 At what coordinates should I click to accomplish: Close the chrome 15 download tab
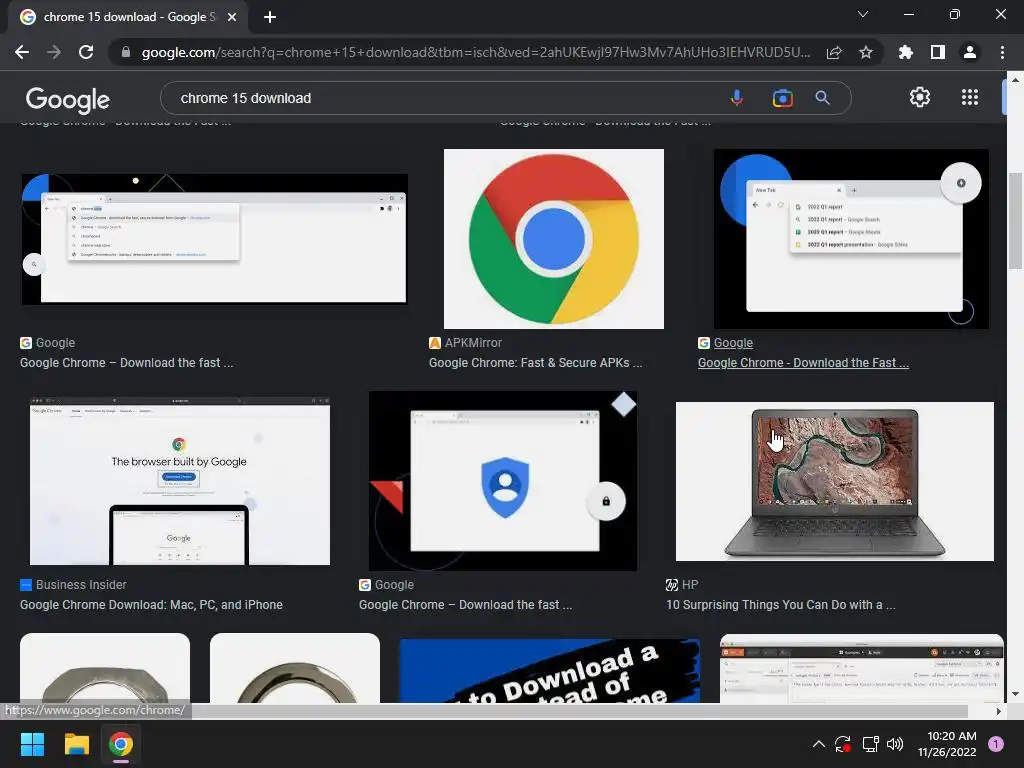tap(232, 17)
